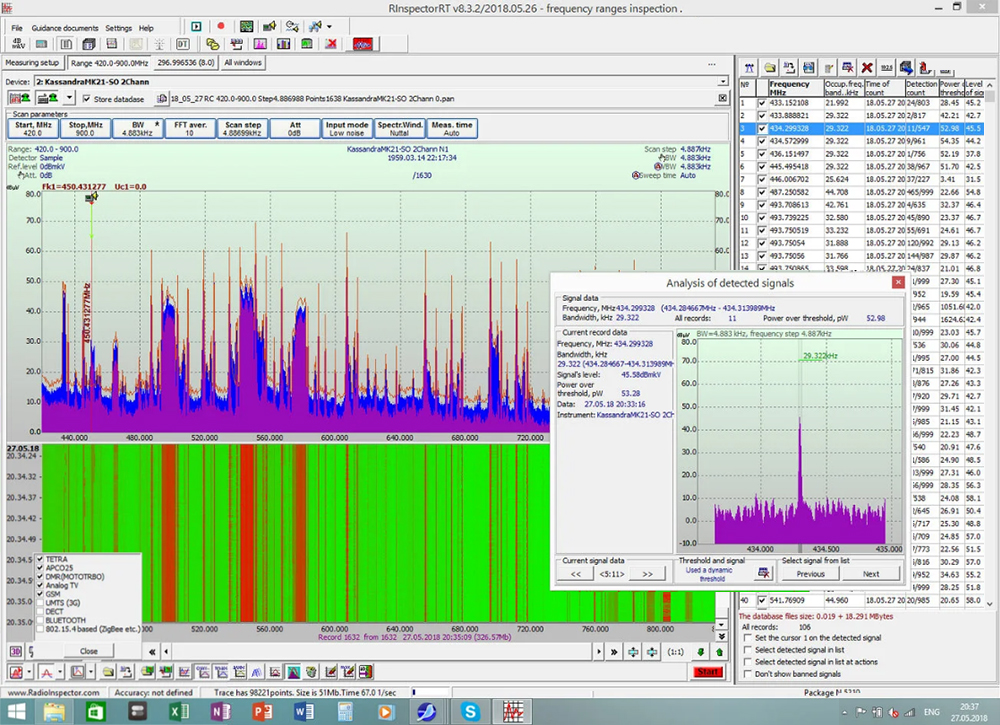Click the red X delete icon above signal list
The height and width of the screenshot is (725, 1000).
(867, 67)
